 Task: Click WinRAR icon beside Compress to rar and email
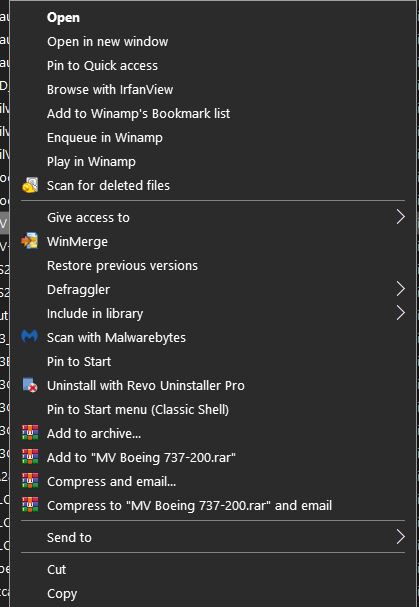point(30,505)
